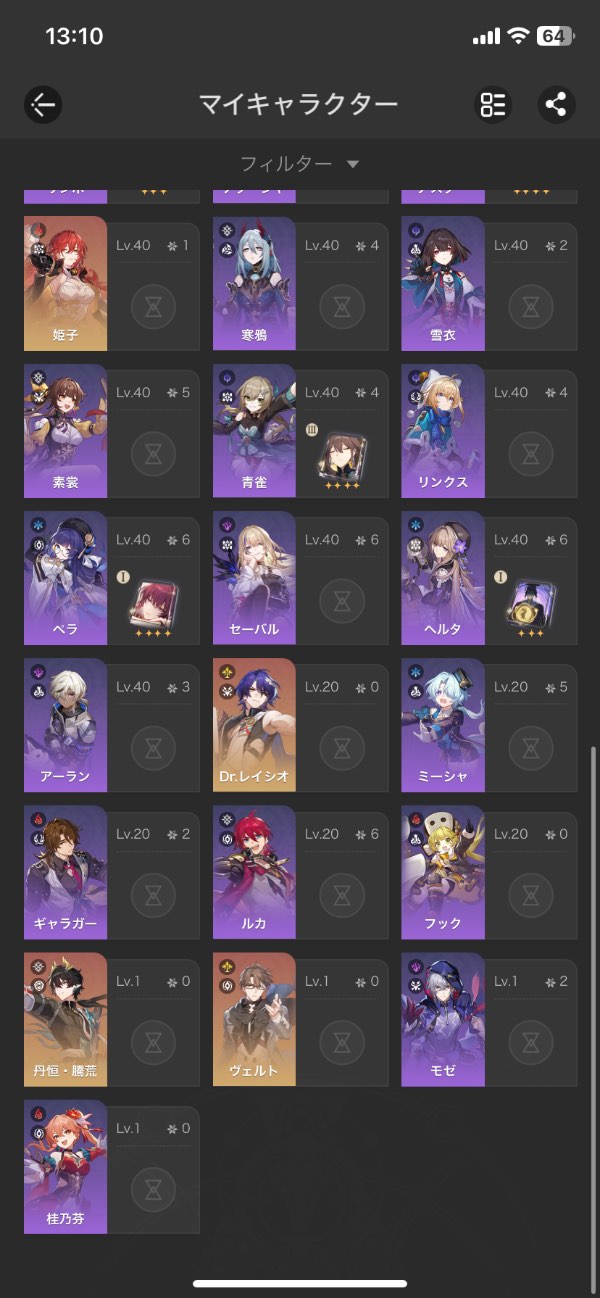This screenshot has width=600, height=1298.
Task: Select アーラン character portrait
Action: click(65, 725)
